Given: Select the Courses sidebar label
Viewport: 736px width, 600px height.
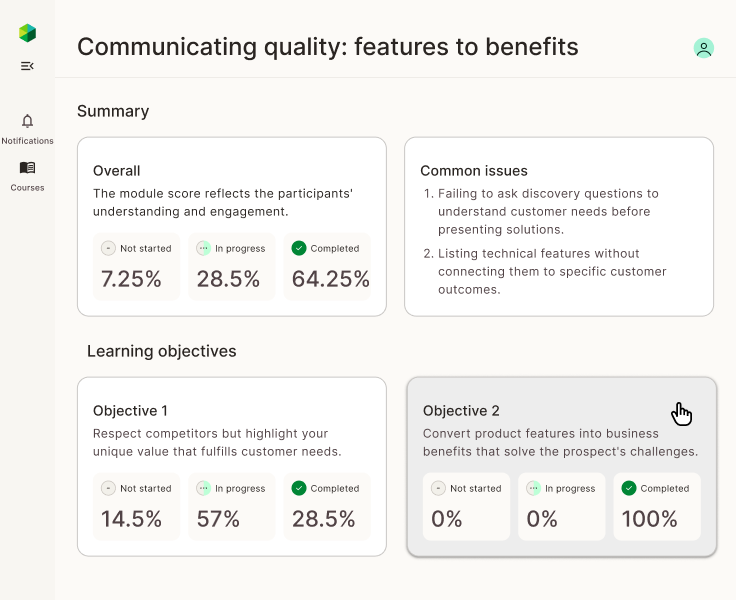Looking at the screenshot, I should (x=27, y=188).
